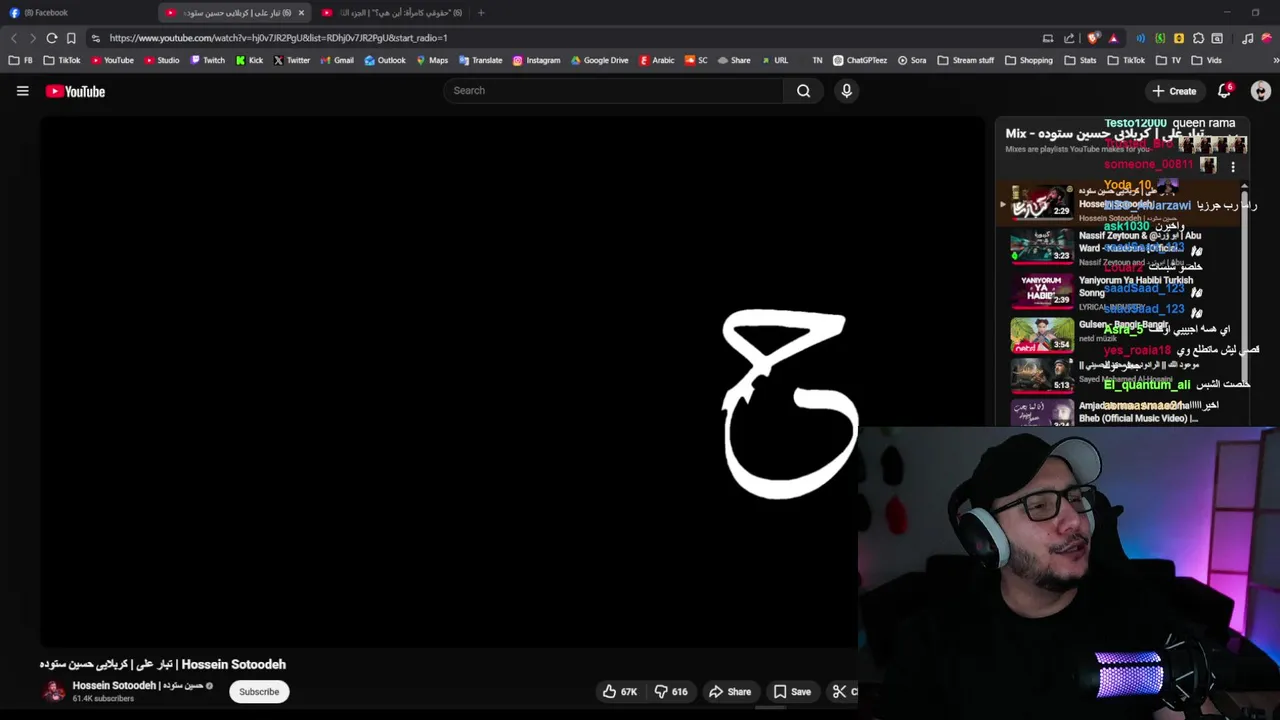Open the Outlook bookmark
The height and width of the screenshot is (720, 1280).
(x=385, y=60)
